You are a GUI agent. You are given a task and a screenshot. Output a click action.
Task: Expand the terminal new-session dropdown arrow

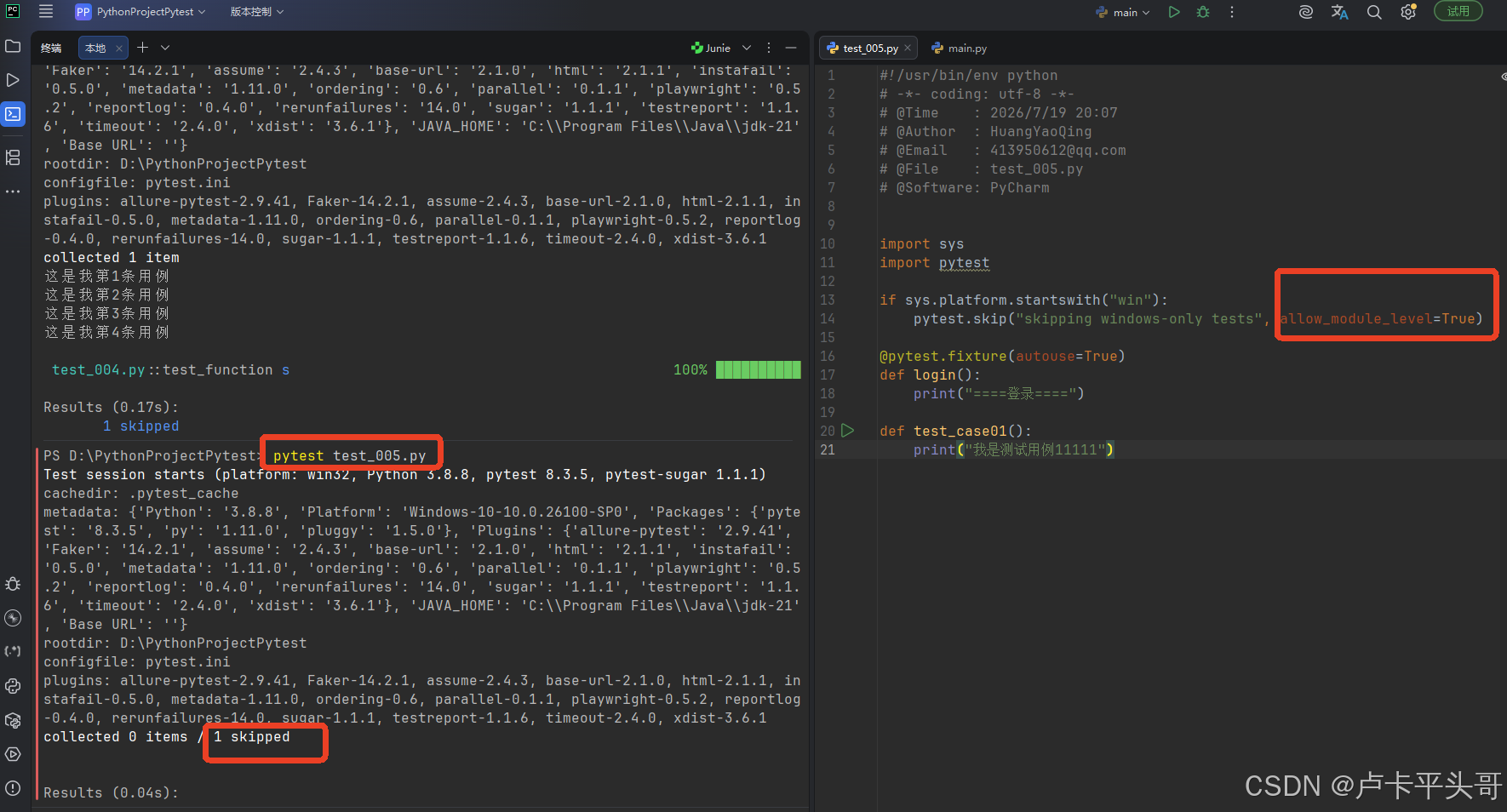(x=165, y=48)
